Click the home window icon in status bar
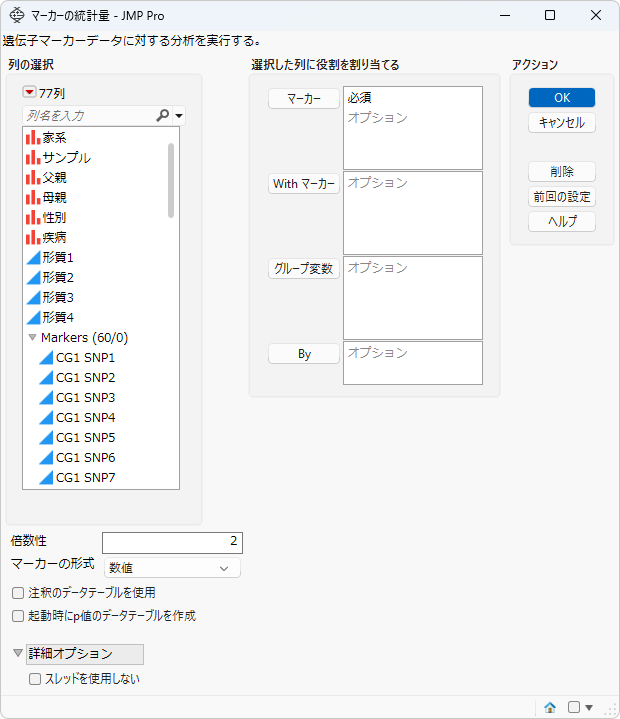Viewport: 620px width, 719px height. (x=550, y=707)
